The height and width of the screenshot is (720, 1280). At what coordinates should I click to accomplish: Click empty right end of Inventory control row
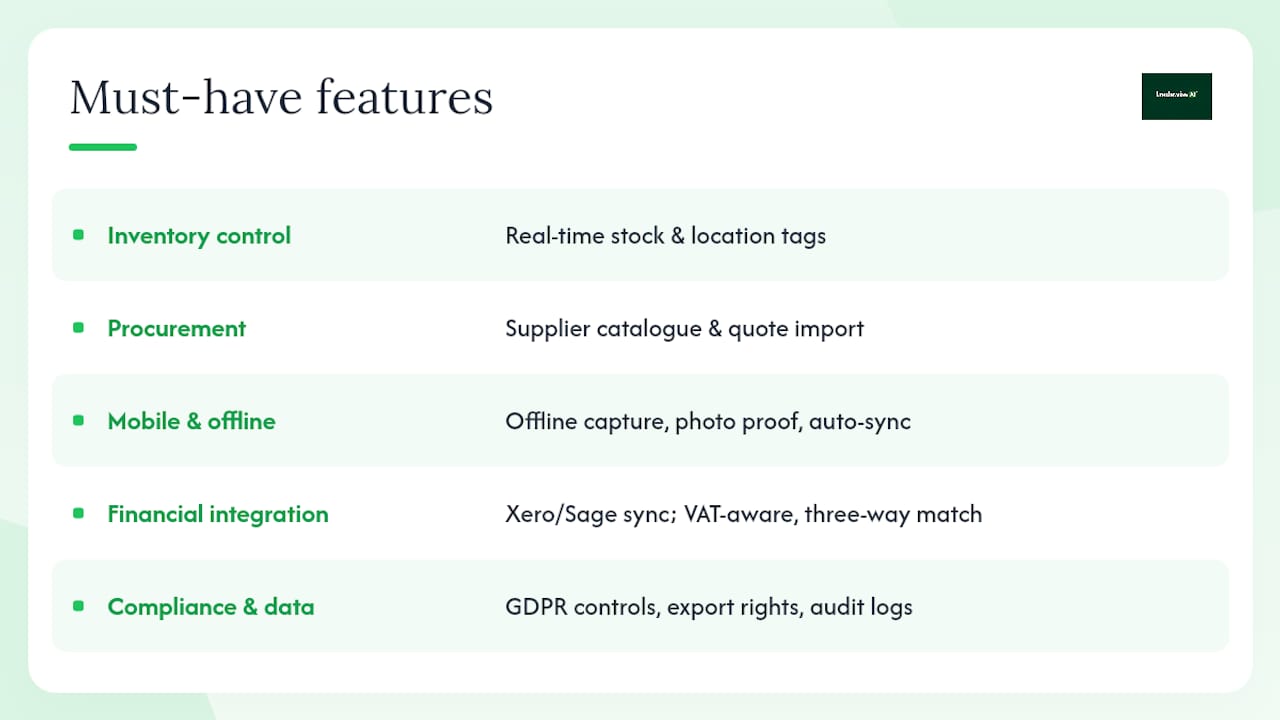coord(1100,235)
